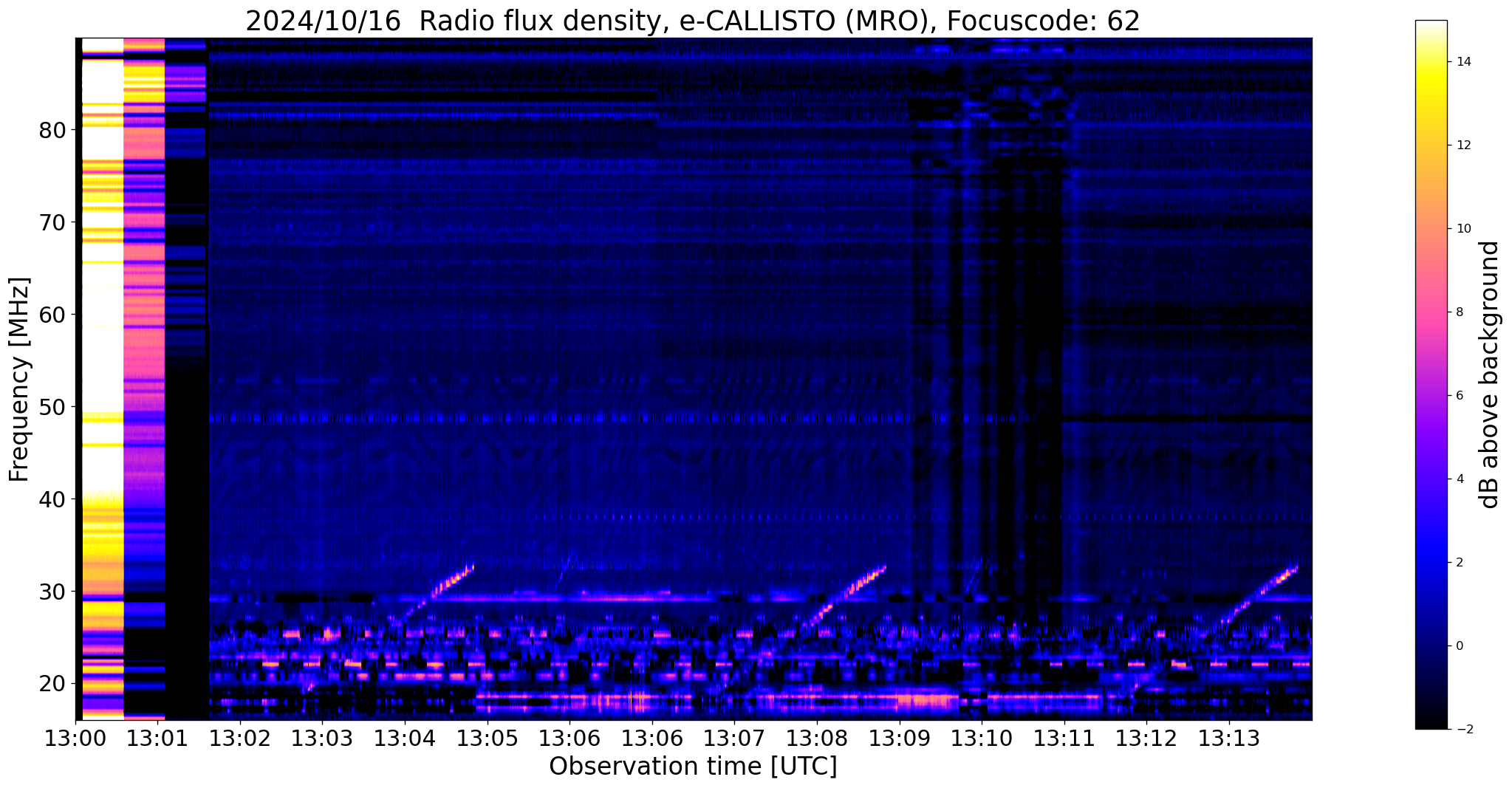Click the "Frequency [MHz]" y-axis label
Viewport: 1512px width, 788px height.
click(x=19, y=380)
